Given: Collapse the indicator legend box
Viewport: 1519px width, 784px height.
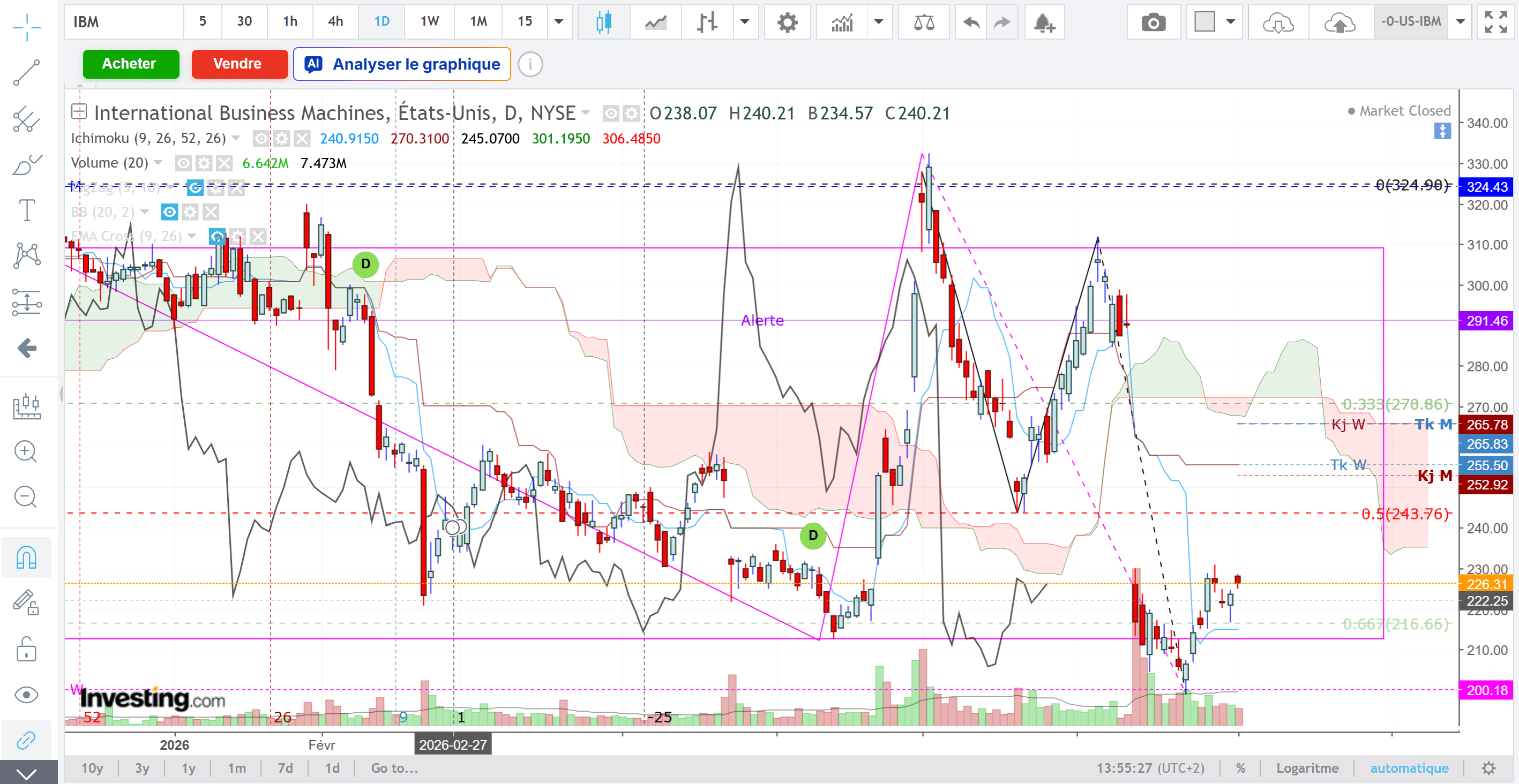Looking at the screenshot, I should coord(78,111).
